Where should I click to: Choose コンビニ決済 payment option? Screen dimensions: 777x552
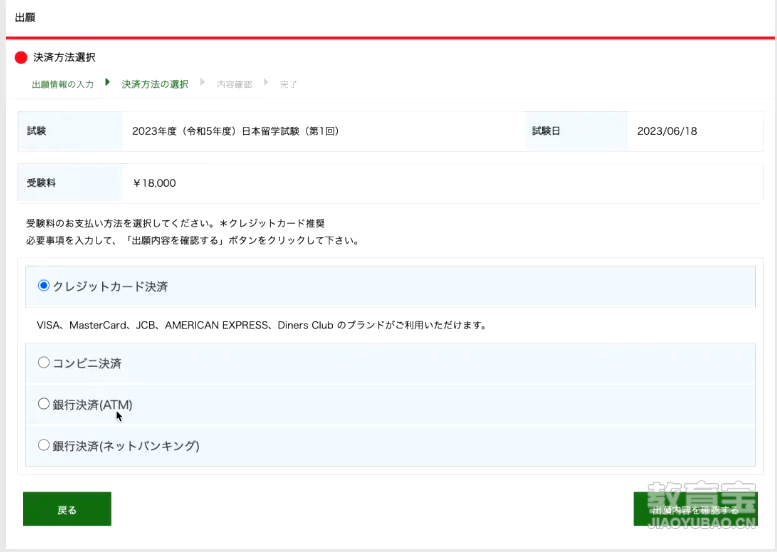click(44, 363)
